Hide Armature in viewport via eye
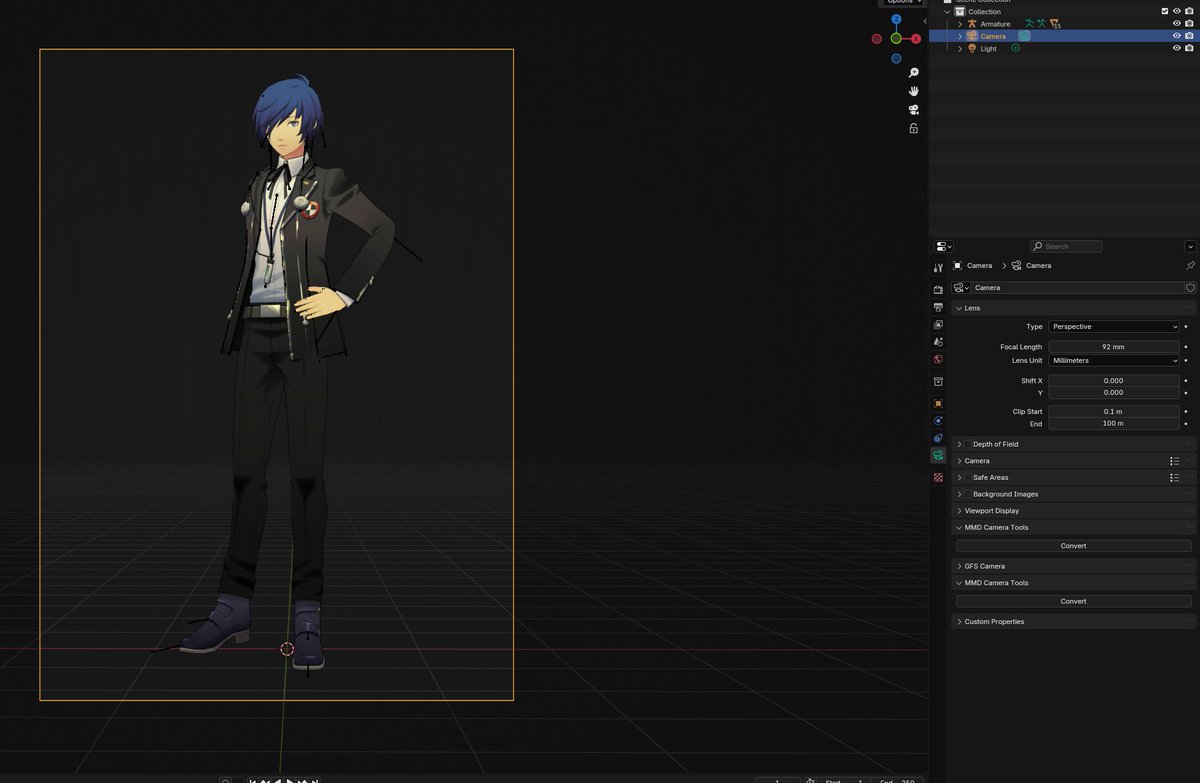The width and height of the screenshot is (1200, 783). click(x=1177, y=23)
